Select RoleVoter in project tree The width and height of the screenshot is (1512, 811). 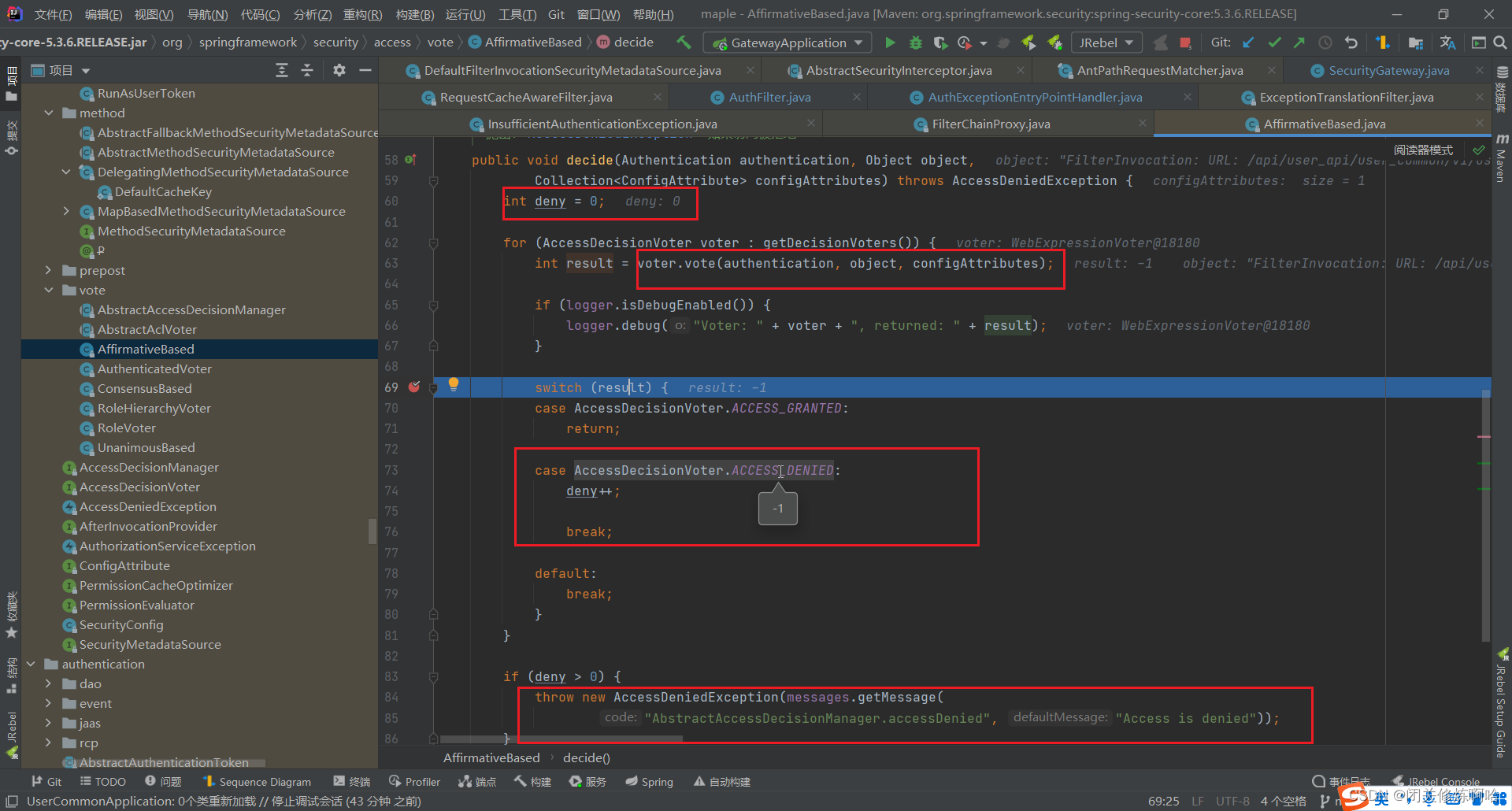pos(126,428)
